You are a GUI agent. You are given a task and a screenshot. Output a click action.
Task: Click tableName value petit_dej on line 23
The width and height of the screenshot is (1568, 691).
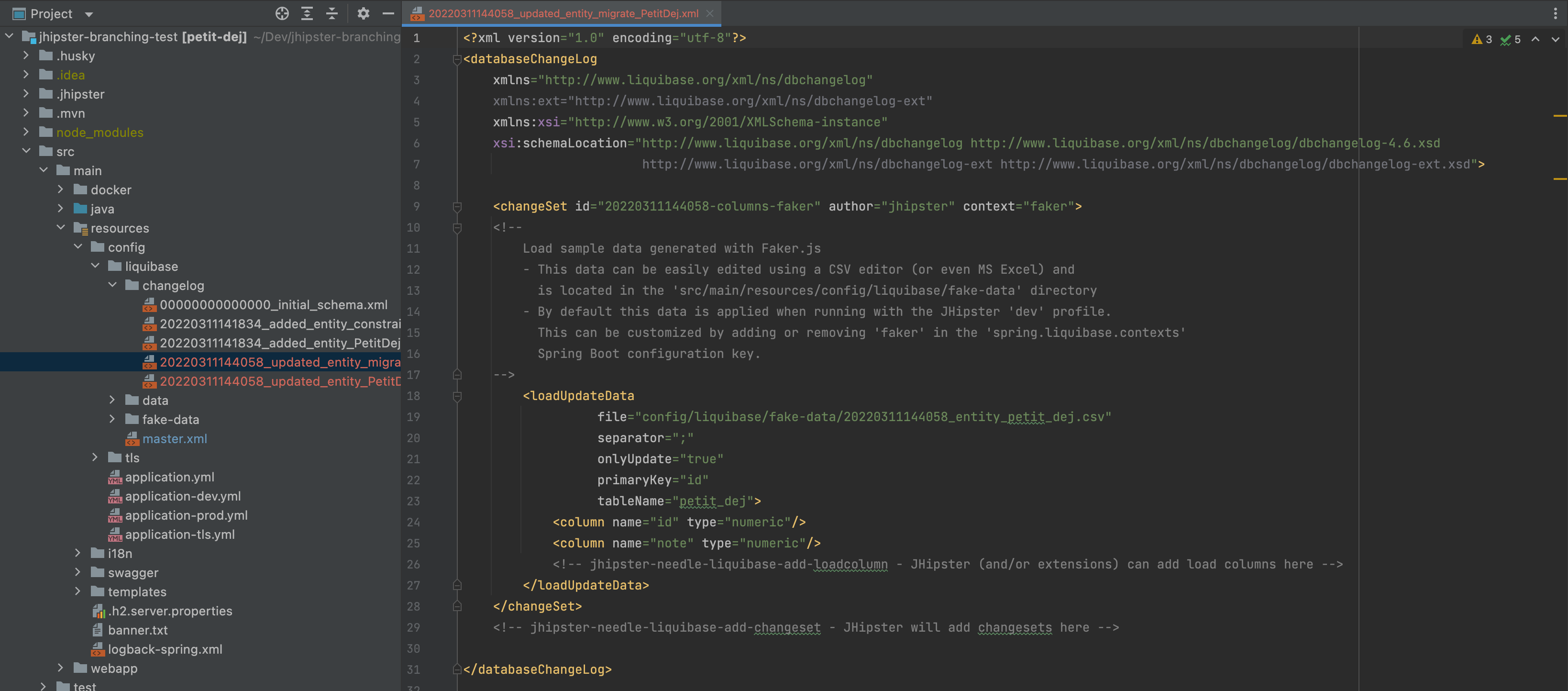tap(713, 501)
